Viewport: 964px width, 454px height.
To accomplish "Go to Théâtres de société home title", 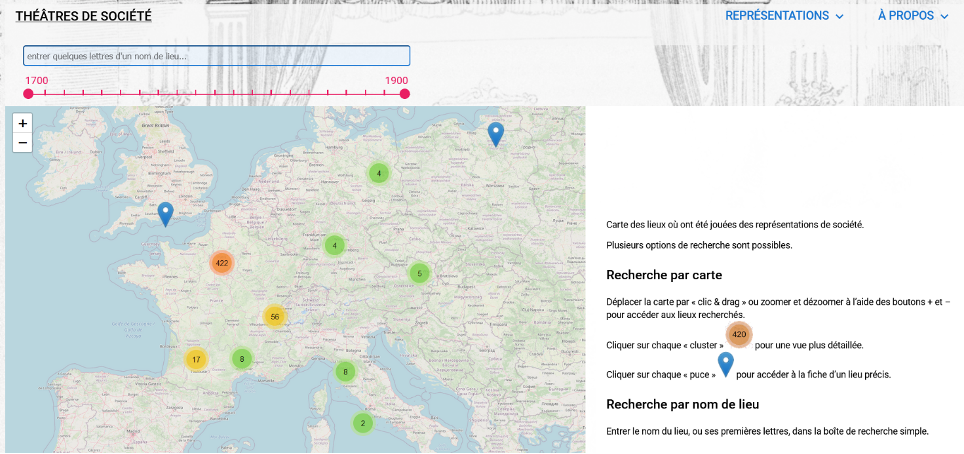I will pos(83,17).
